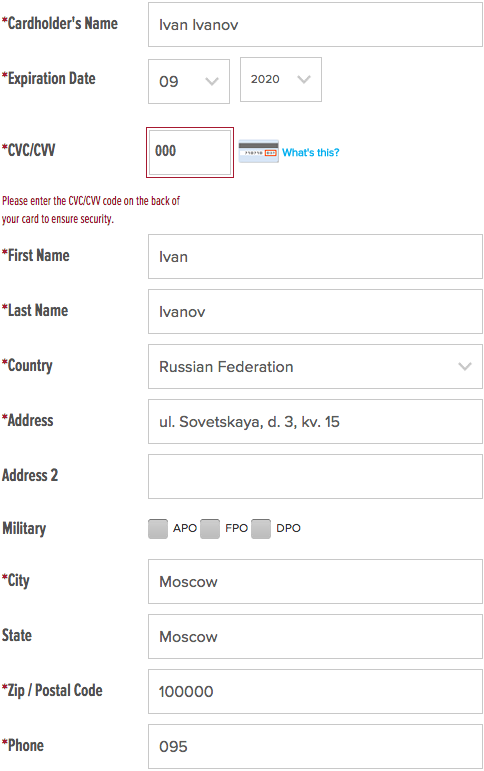
Task: Tick the DPO military checkbox
Action: coord(261,529)
